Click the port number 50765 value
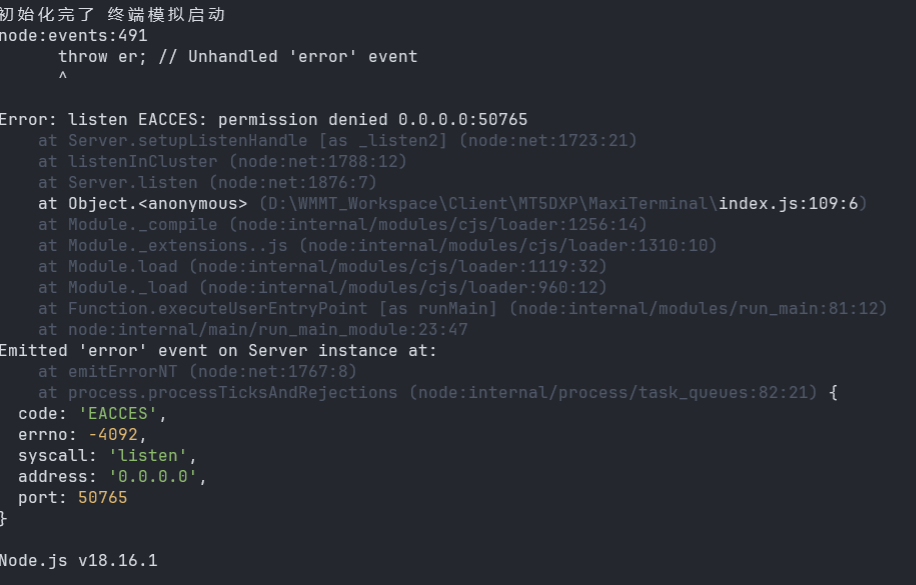916x585 pixels. [x=102, y=497]
